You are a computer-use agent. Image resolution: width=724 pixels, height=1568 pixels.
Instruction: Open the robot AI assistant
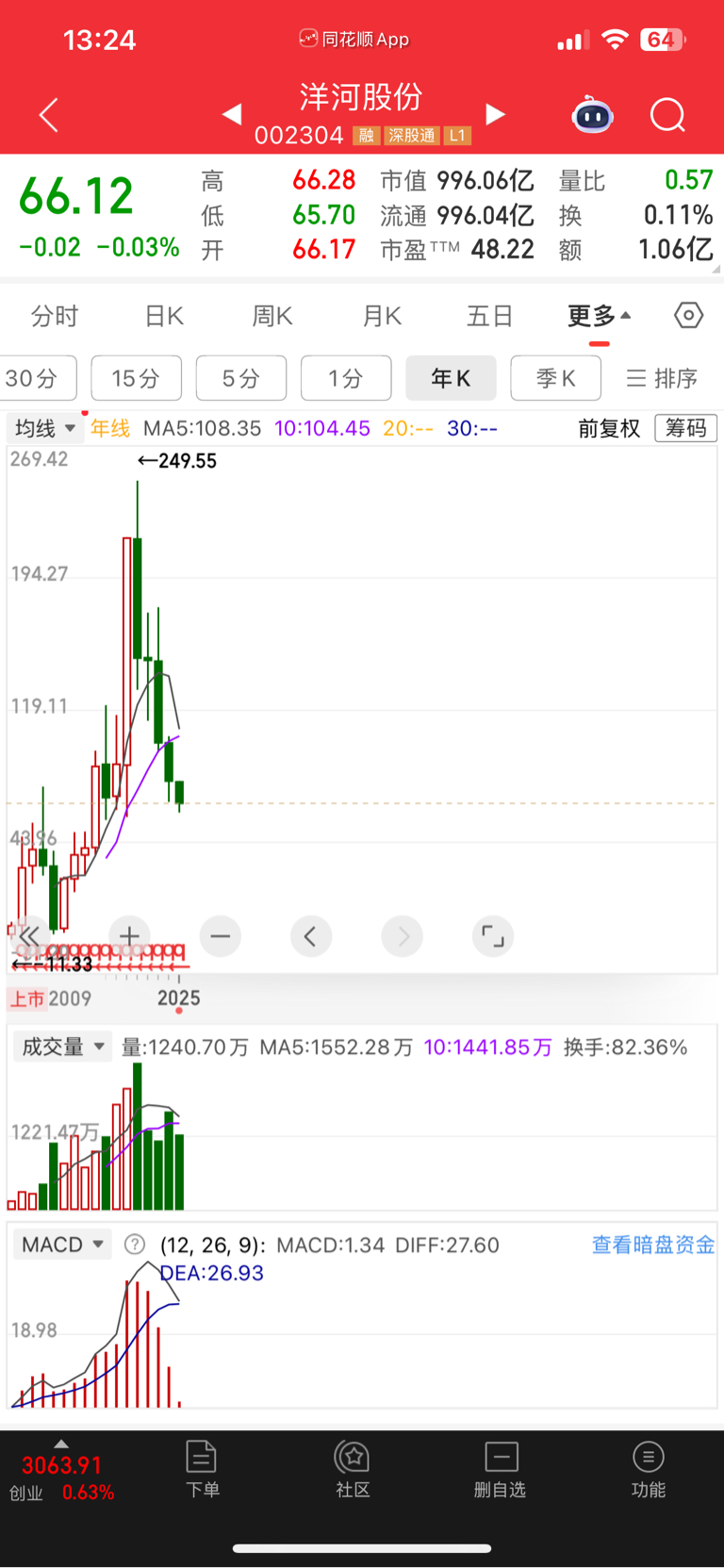pyautogui.click(x=592, y=115)
